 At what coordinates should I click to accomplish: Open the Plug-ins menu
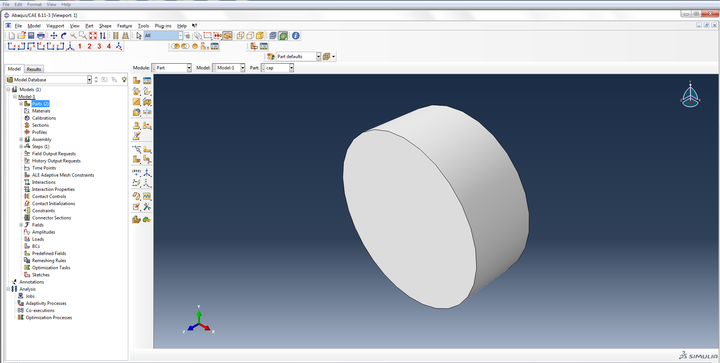point(163,26)
